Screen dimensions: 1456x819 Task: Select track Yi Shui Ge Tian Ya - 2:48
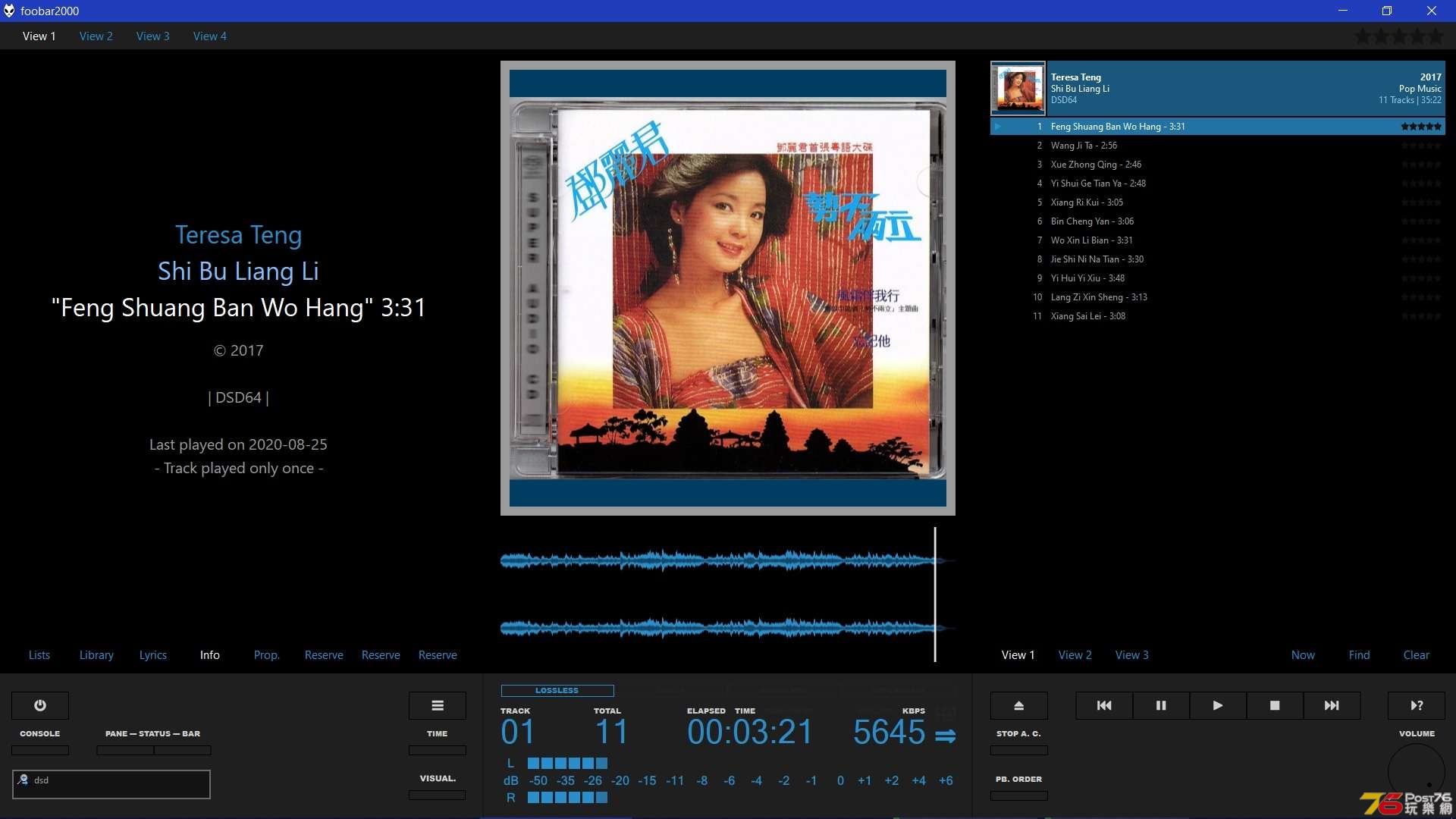click(x=1218, y=184)
